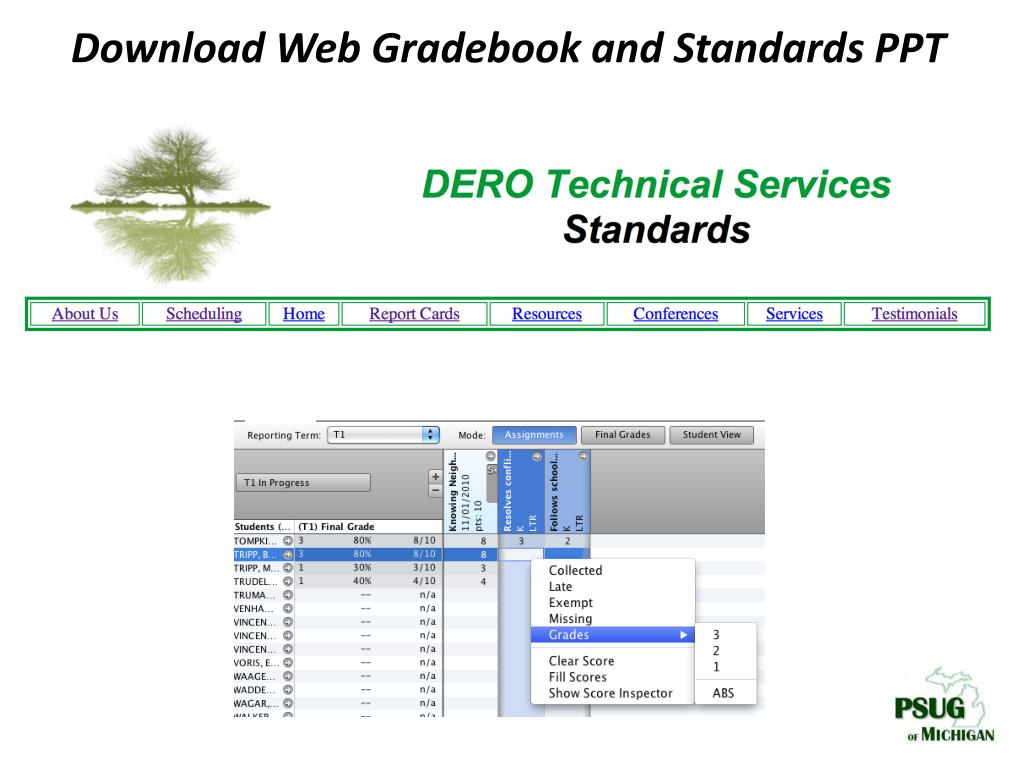
Task: Choose Show Score Inspector menu item
Action: (613, 694)
